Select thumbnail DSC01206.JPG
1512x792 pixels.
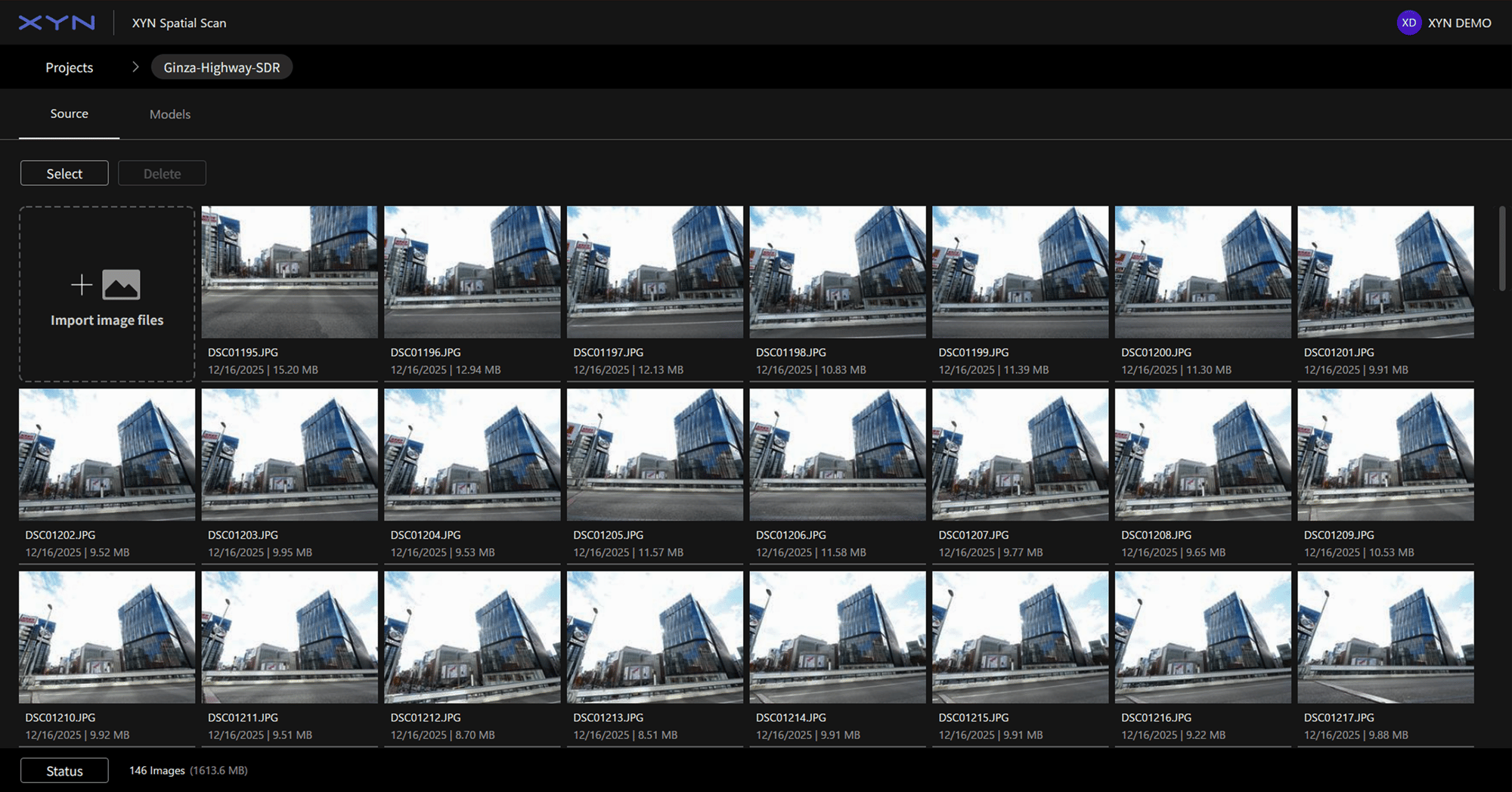click(x=838, y=454)
